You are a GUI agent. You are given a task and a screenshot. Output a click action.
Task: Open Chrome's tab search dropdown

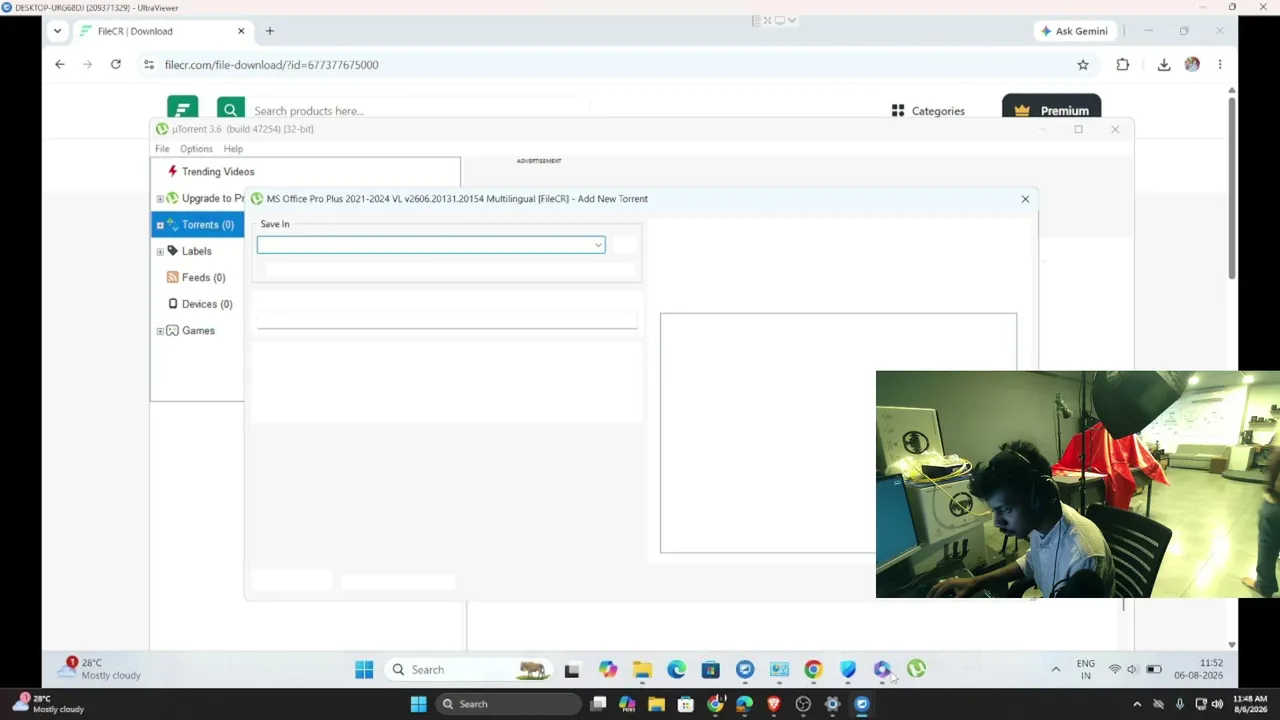pyautogui.click(x=57, y=31)
